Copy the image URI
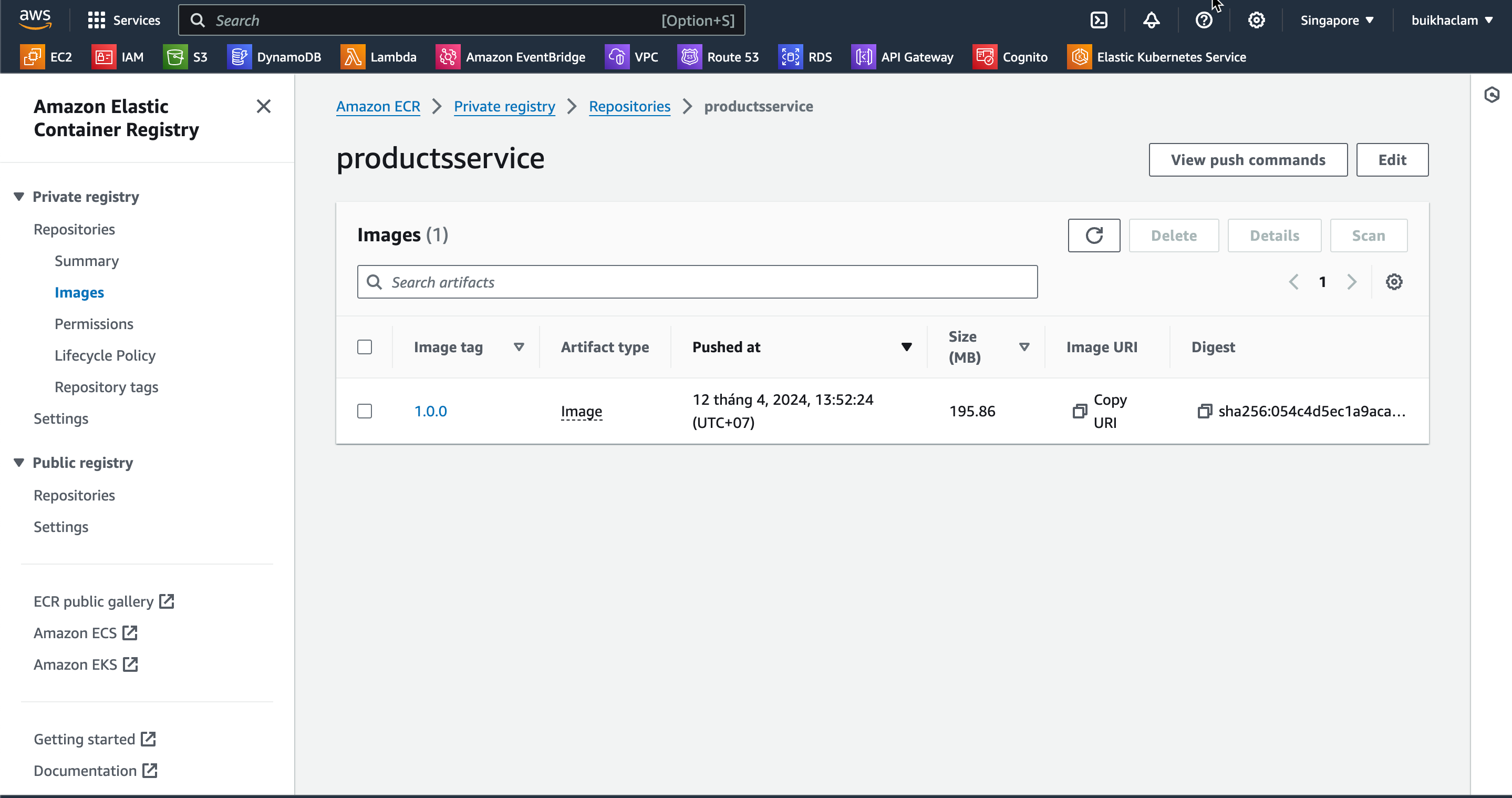 (x=1080, y=411)
